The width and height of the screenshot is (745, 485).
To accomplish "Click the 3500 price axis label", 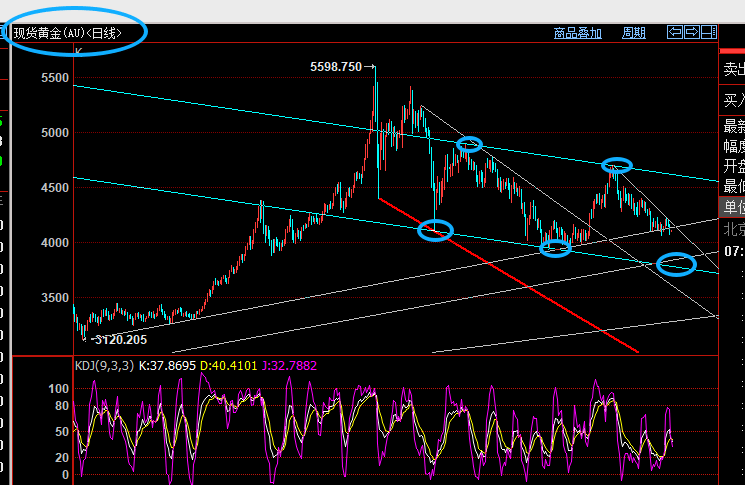I will [x=55, y=297].
